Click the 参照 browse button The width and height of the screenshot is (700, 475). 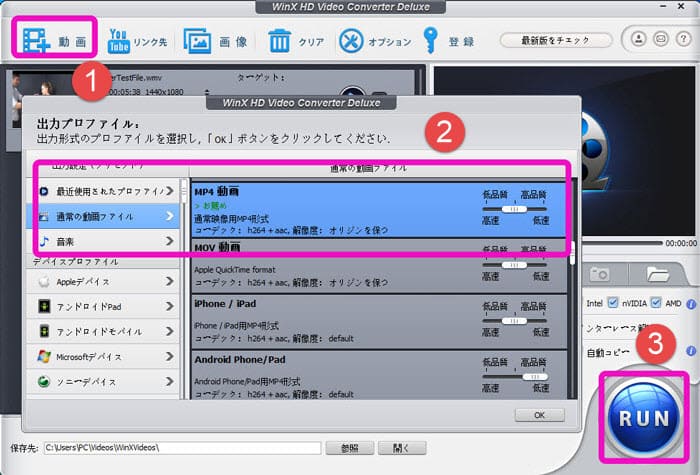350,448
